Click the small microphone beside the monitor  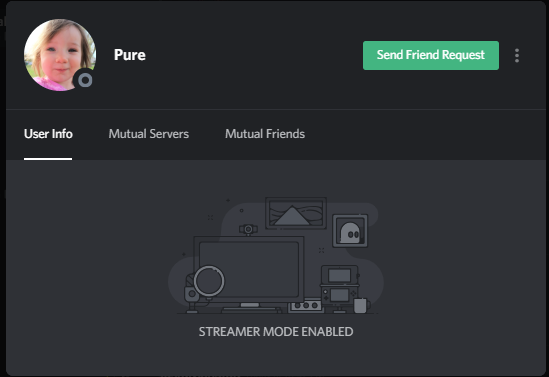click(x=191, y=294)
